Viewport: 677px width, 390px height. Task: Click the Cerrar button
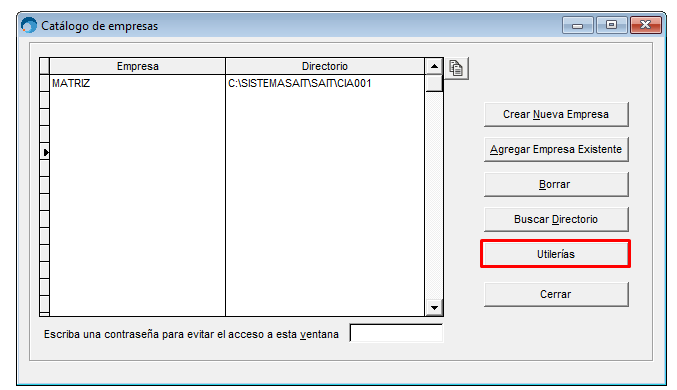556,295
